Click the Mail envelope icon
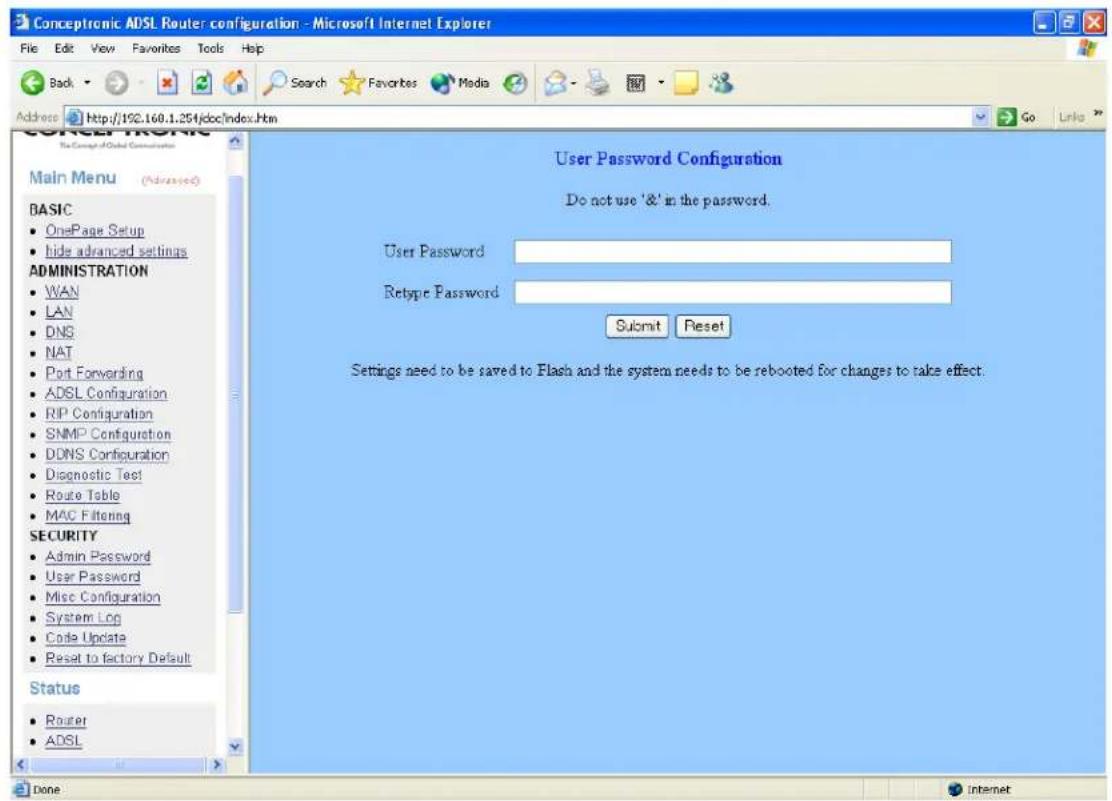Viewport: 1112px width, 801px height. [x=555, y=84]
